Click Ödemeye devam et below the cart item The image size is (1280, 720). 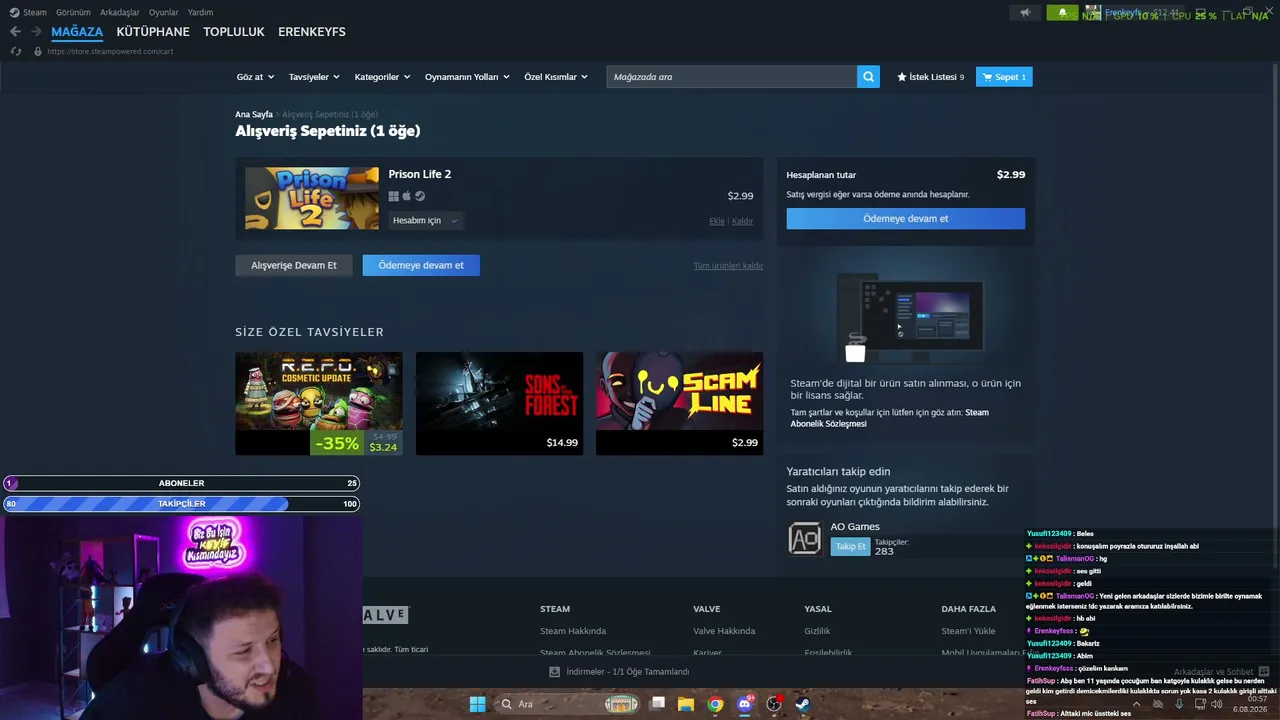click(421, 265)
